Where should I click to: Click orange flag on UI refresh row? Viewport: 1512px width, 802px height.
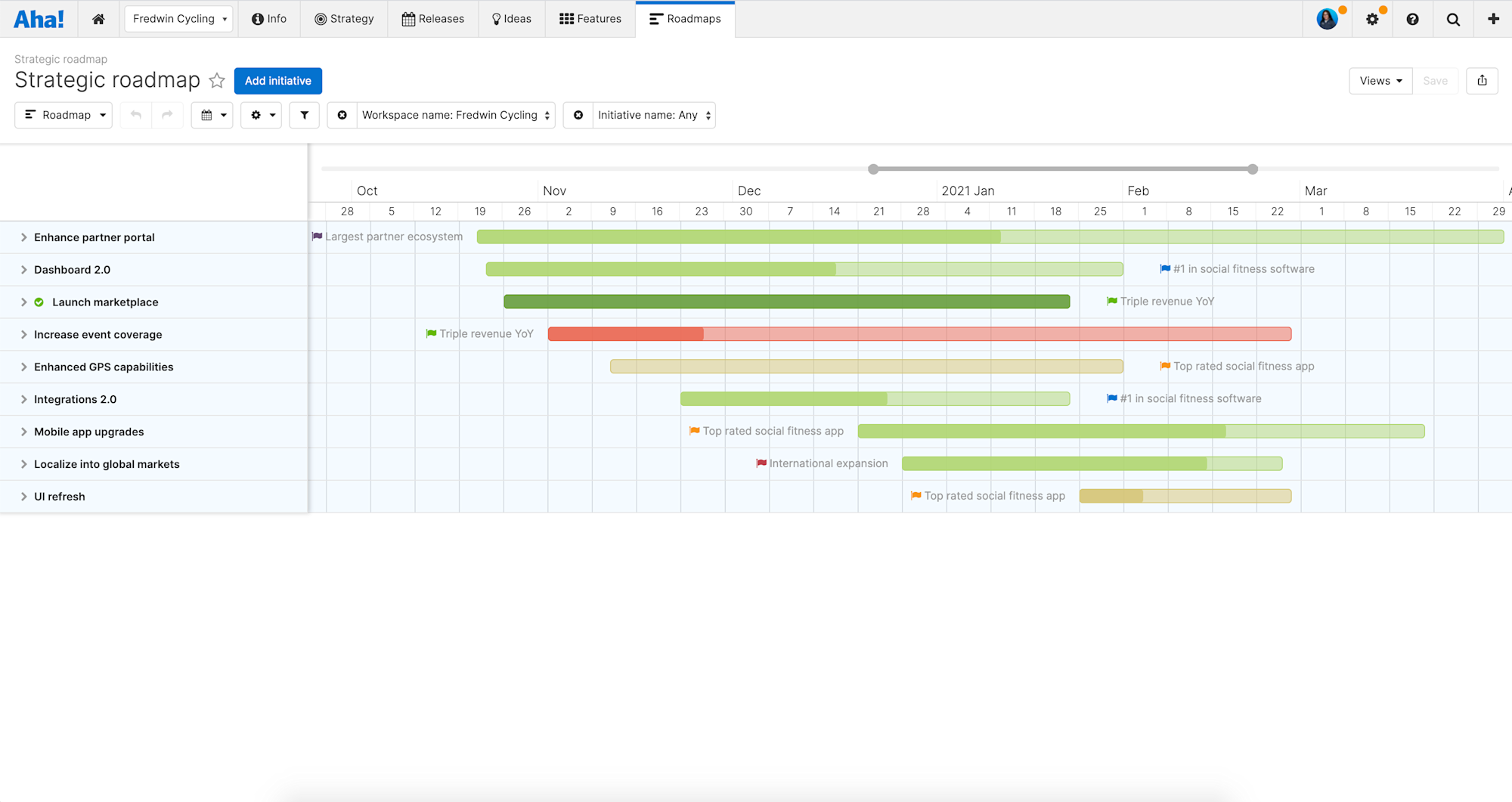(916, 496)
